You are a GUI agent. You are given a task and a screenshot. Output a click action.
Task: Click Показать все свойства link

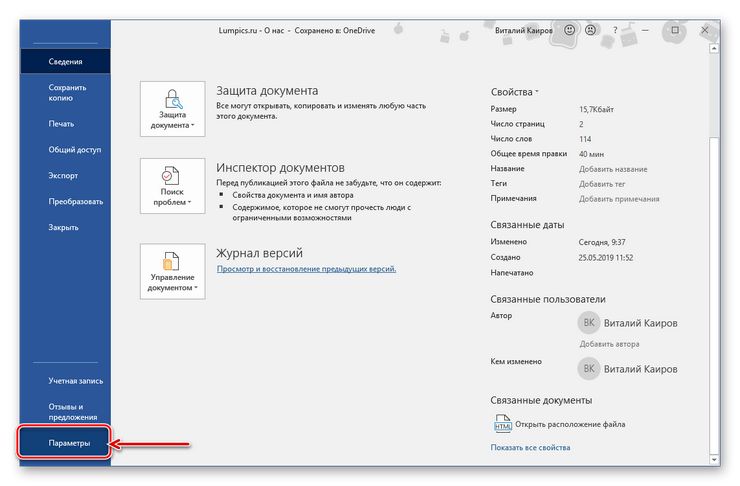coord(530,447)
